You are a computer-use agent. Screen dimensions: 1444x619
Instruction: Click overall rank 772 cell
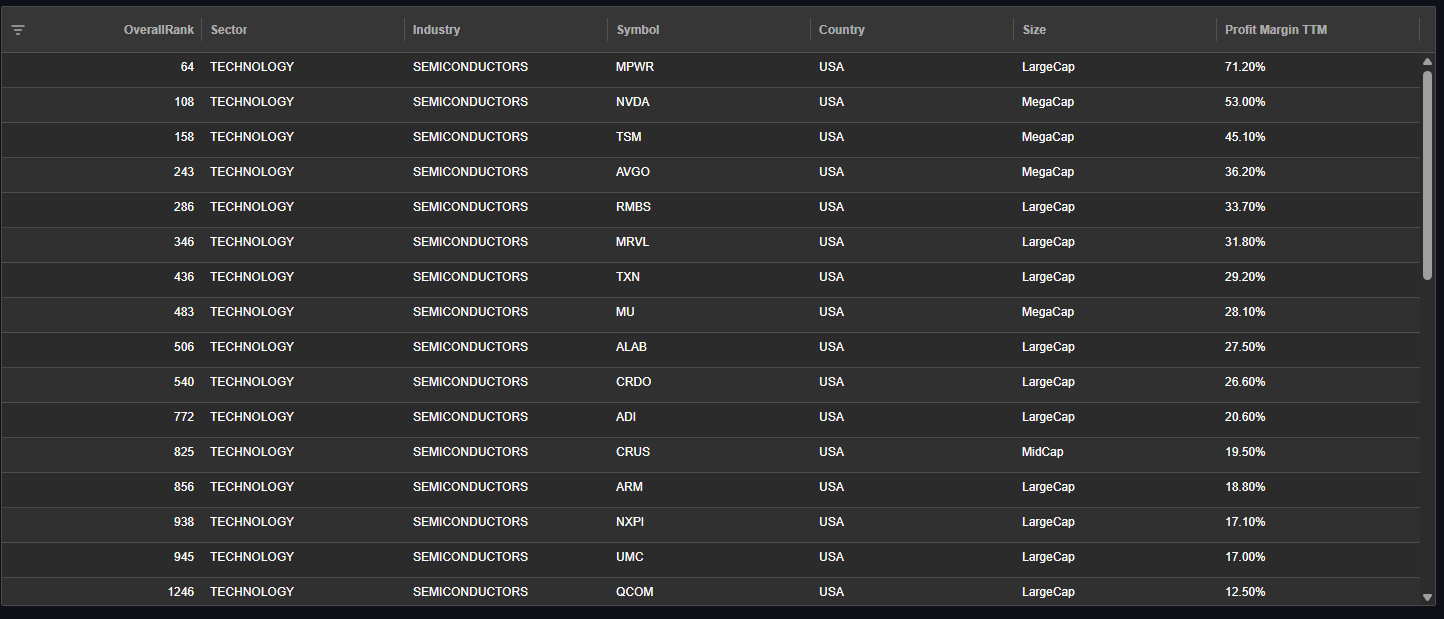coord(184,417)
